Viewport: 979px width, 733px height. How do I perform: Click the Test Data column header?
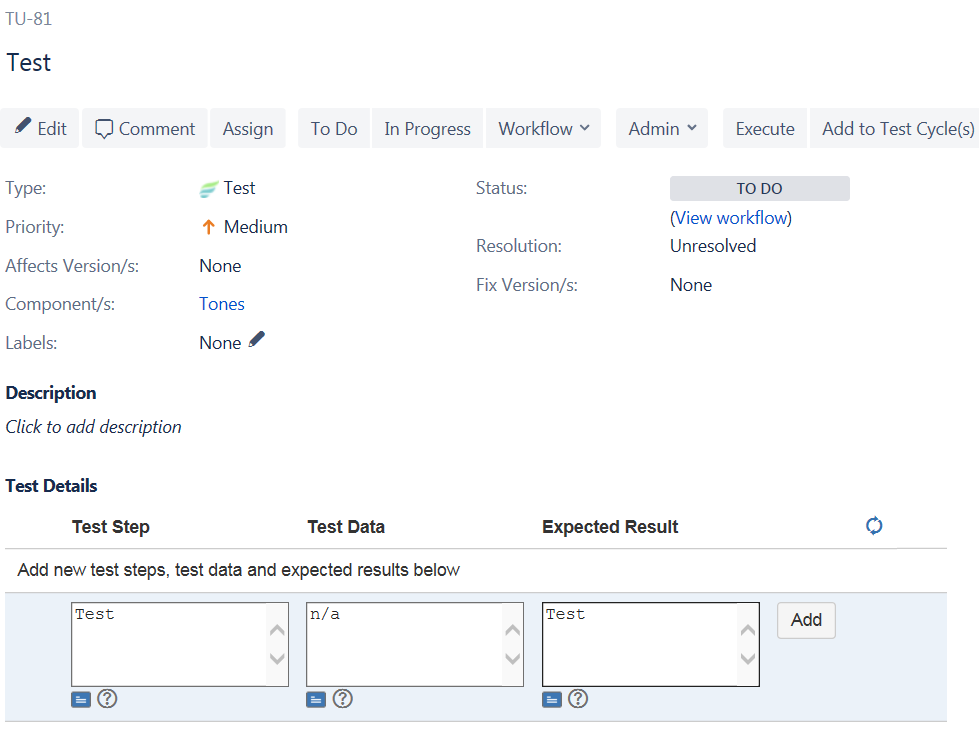[x=346, y=526]
